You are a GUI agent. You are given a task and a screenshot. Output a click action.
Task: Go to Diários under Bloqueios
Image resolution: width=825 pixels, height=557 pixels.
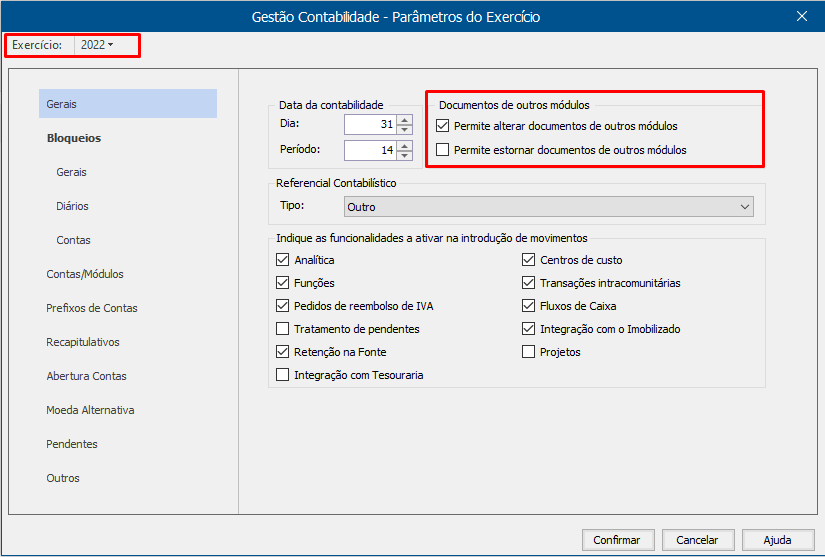pos(73,206)
